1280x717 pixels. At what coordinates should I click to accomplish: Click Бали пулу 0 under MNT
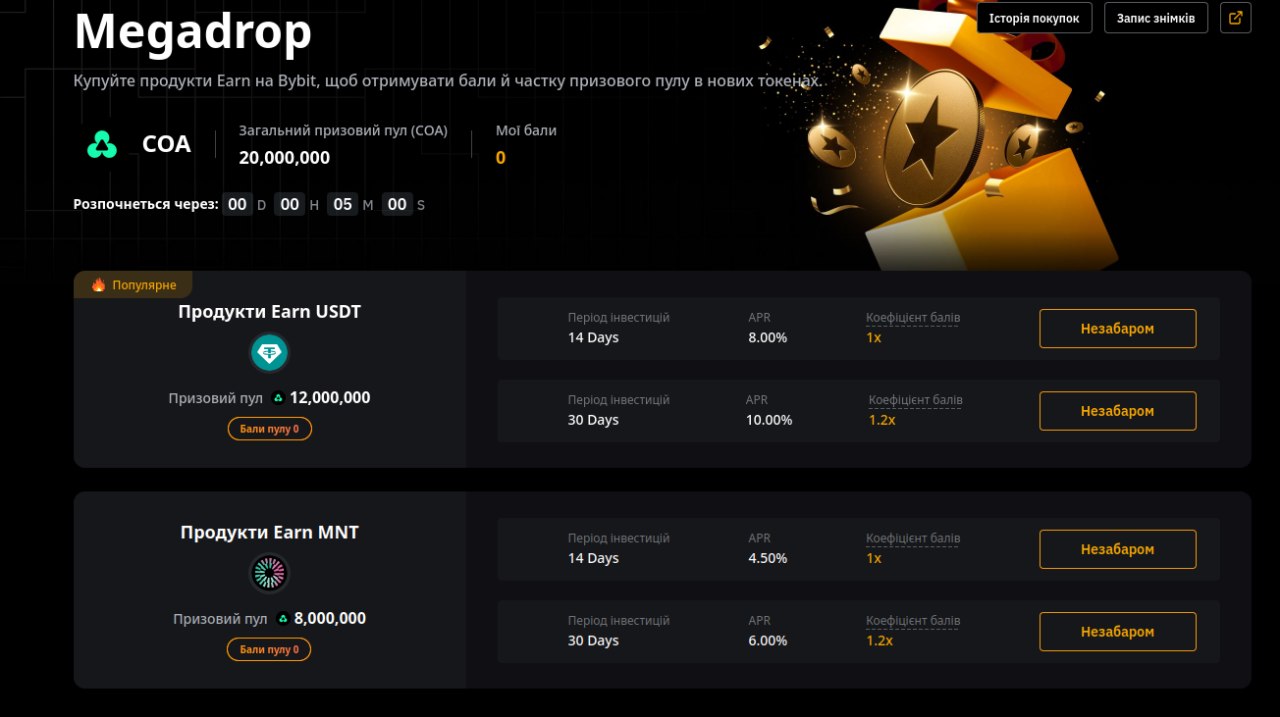click(x=269, y=650)
